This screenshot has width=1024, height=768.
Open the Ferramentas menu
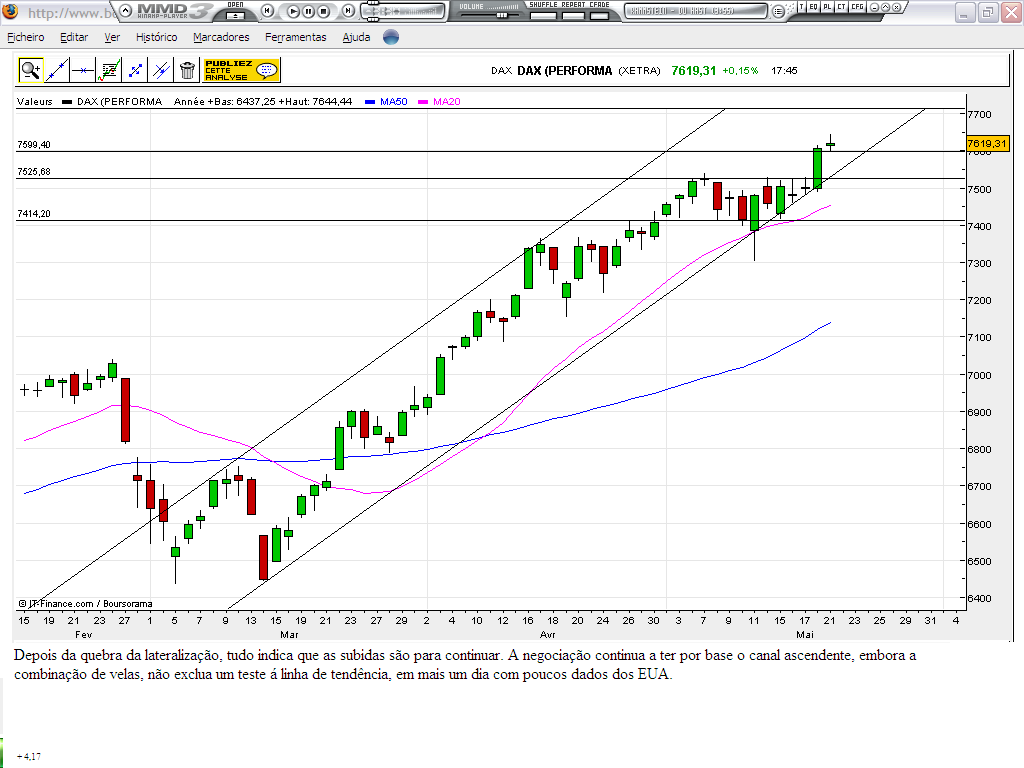coord(295,37)
